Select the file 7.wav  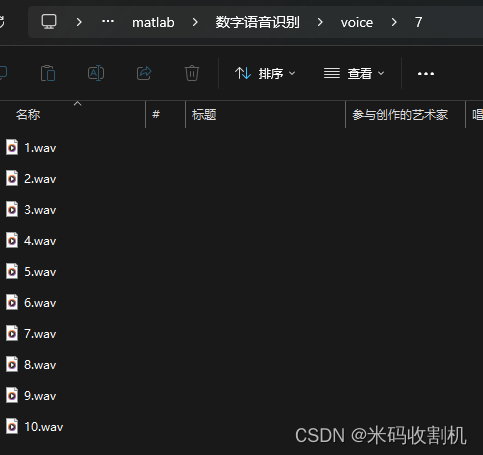pyautogui.click(x=31, y=334)
